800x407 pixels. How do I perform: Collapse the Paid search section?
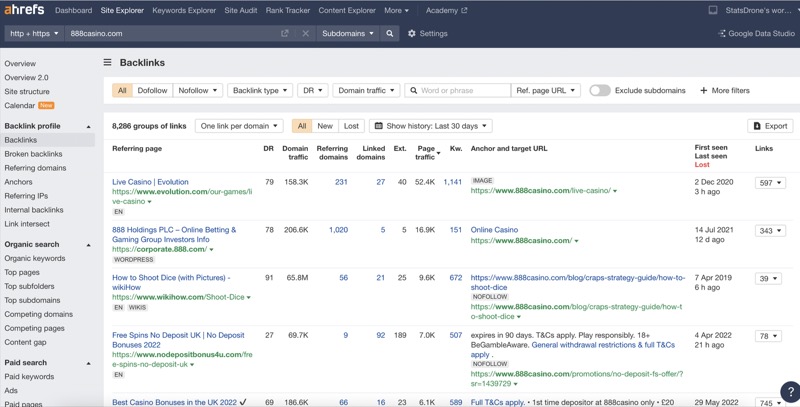(x=89, y=363)
